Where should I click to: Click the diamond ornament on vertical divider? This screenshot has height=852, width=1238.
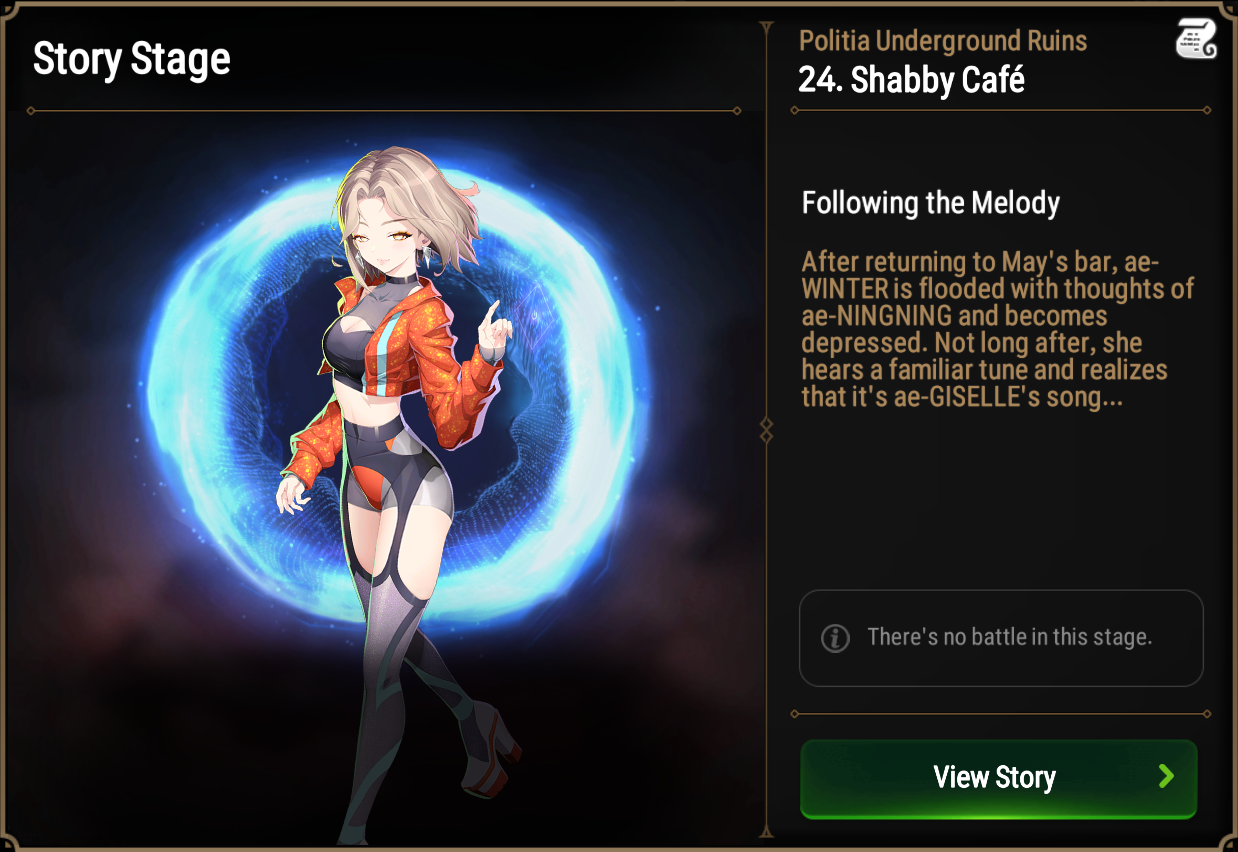coord(767,431)
